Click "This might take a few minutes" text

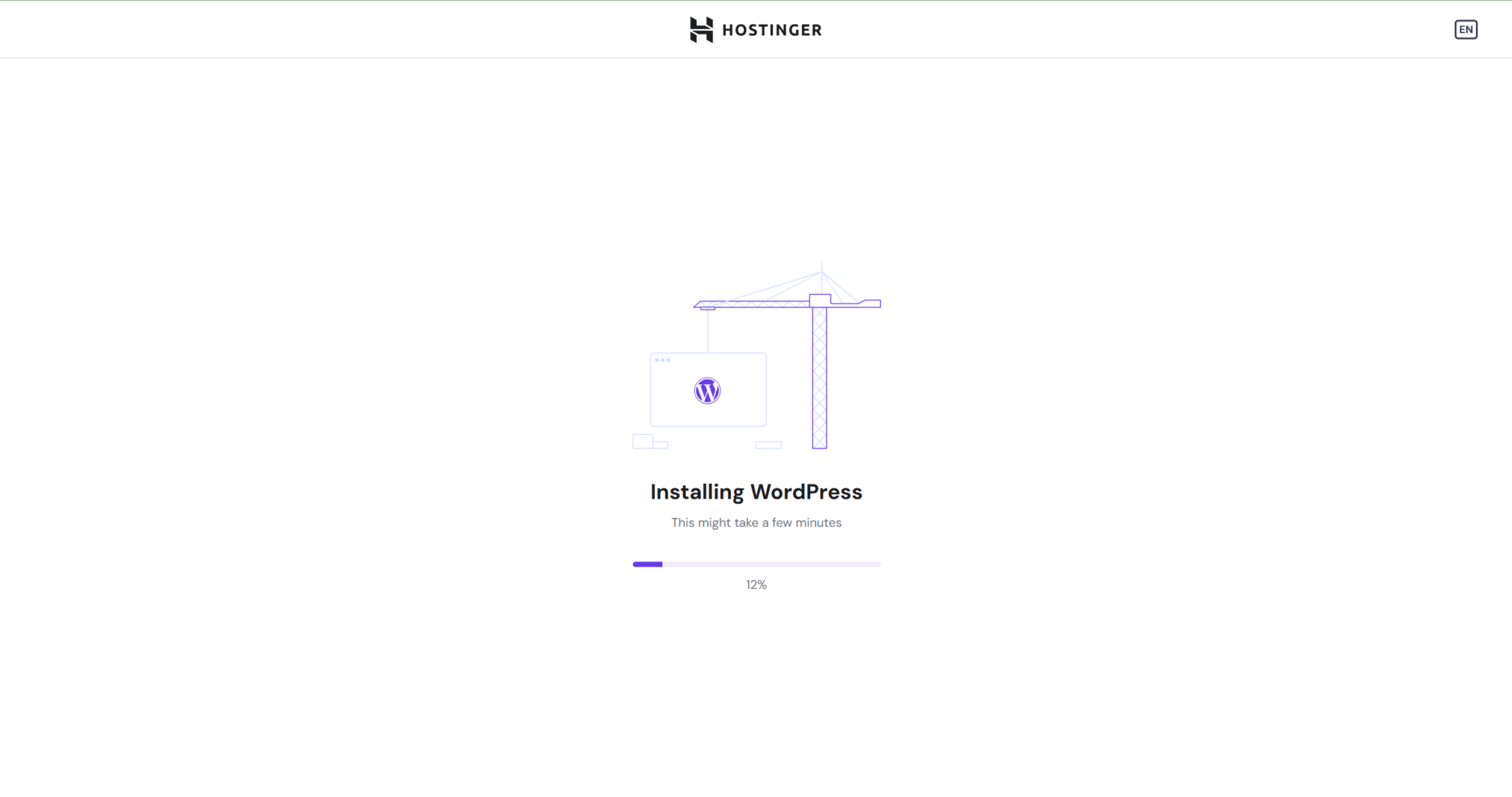click(x=756, y=523)
